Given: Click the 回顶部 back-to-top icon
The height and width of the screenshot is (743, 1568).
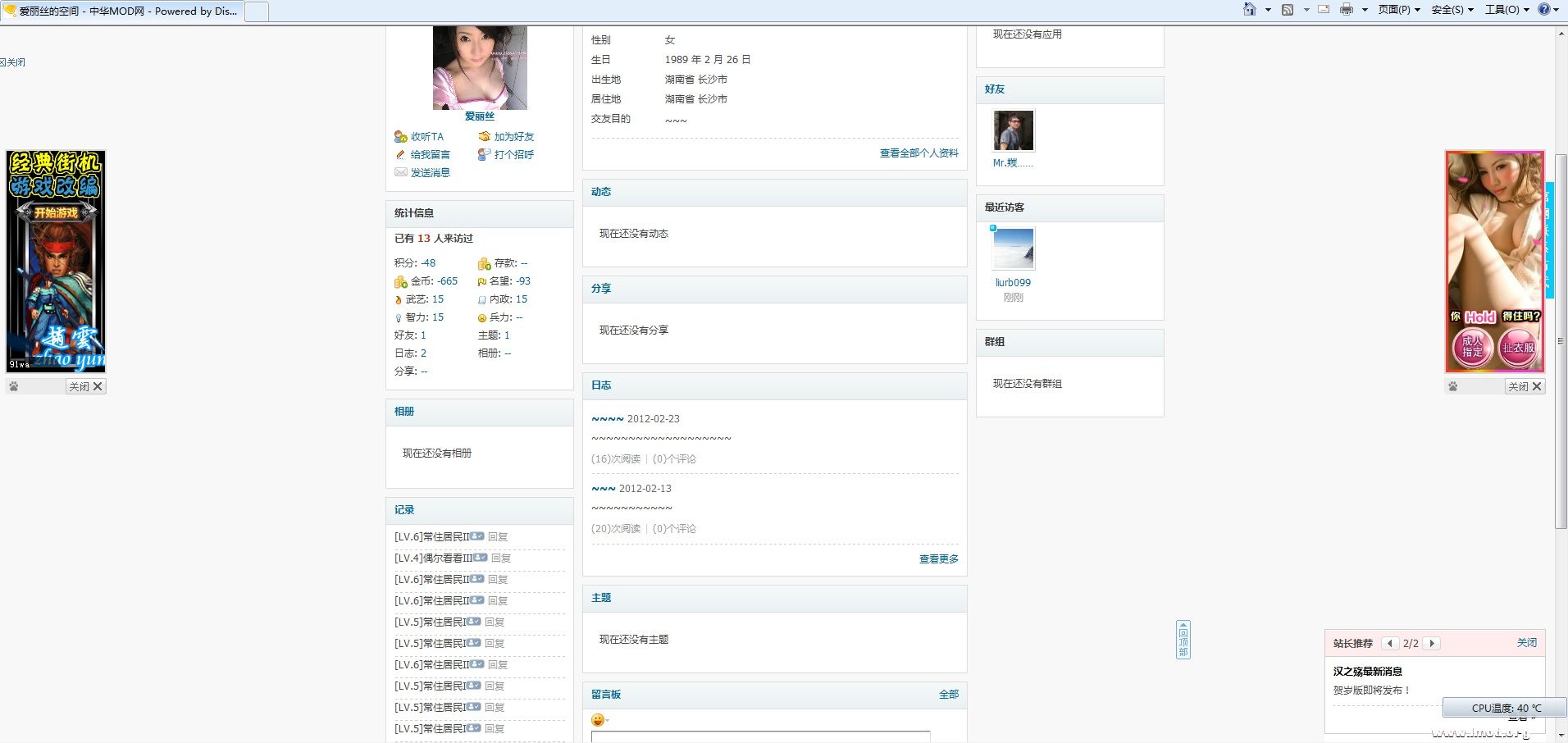Looking at the screenshot, I should pyautogui.click(x=1183, y=640).
